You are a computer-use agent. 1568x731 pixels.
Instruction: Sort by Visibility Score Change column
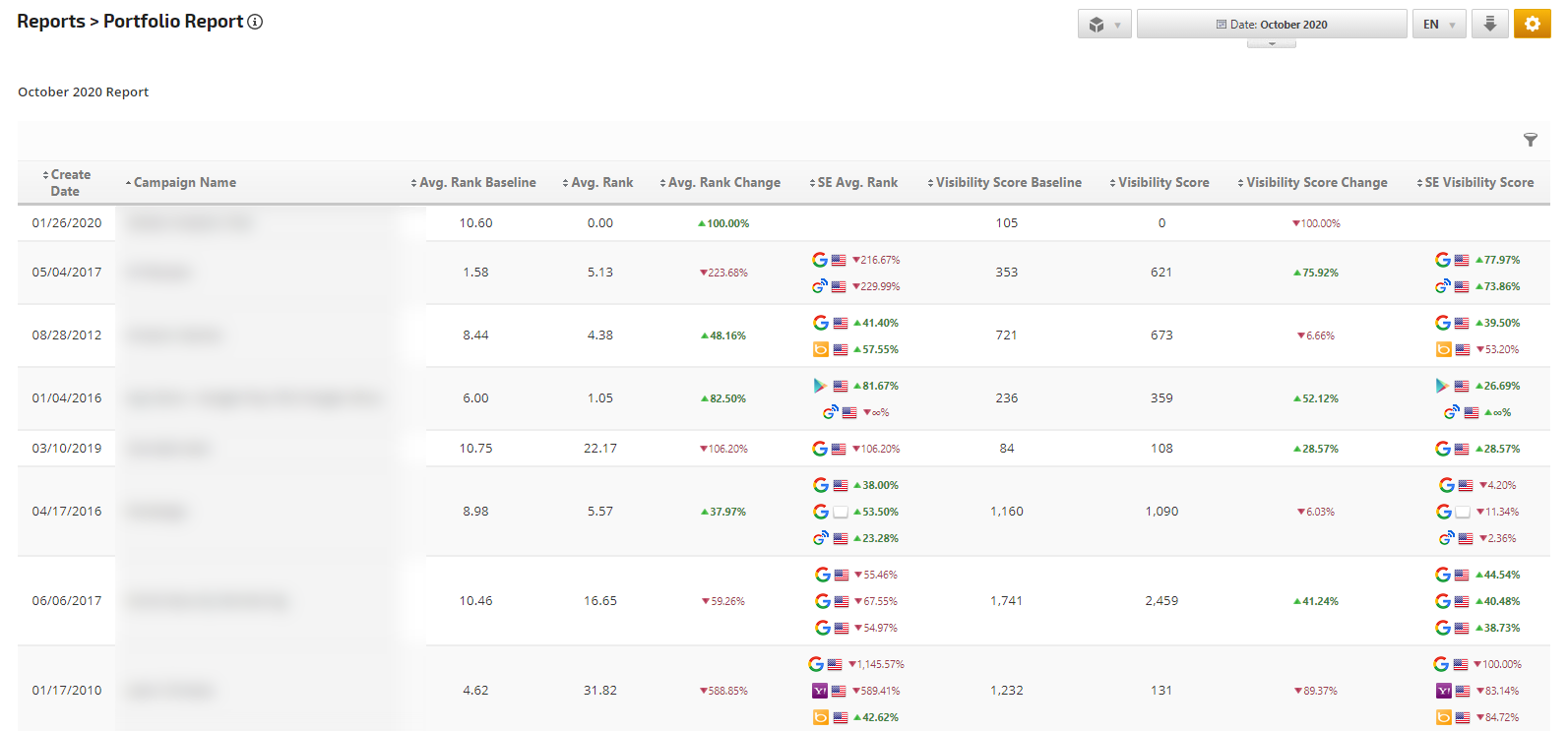1315,183
